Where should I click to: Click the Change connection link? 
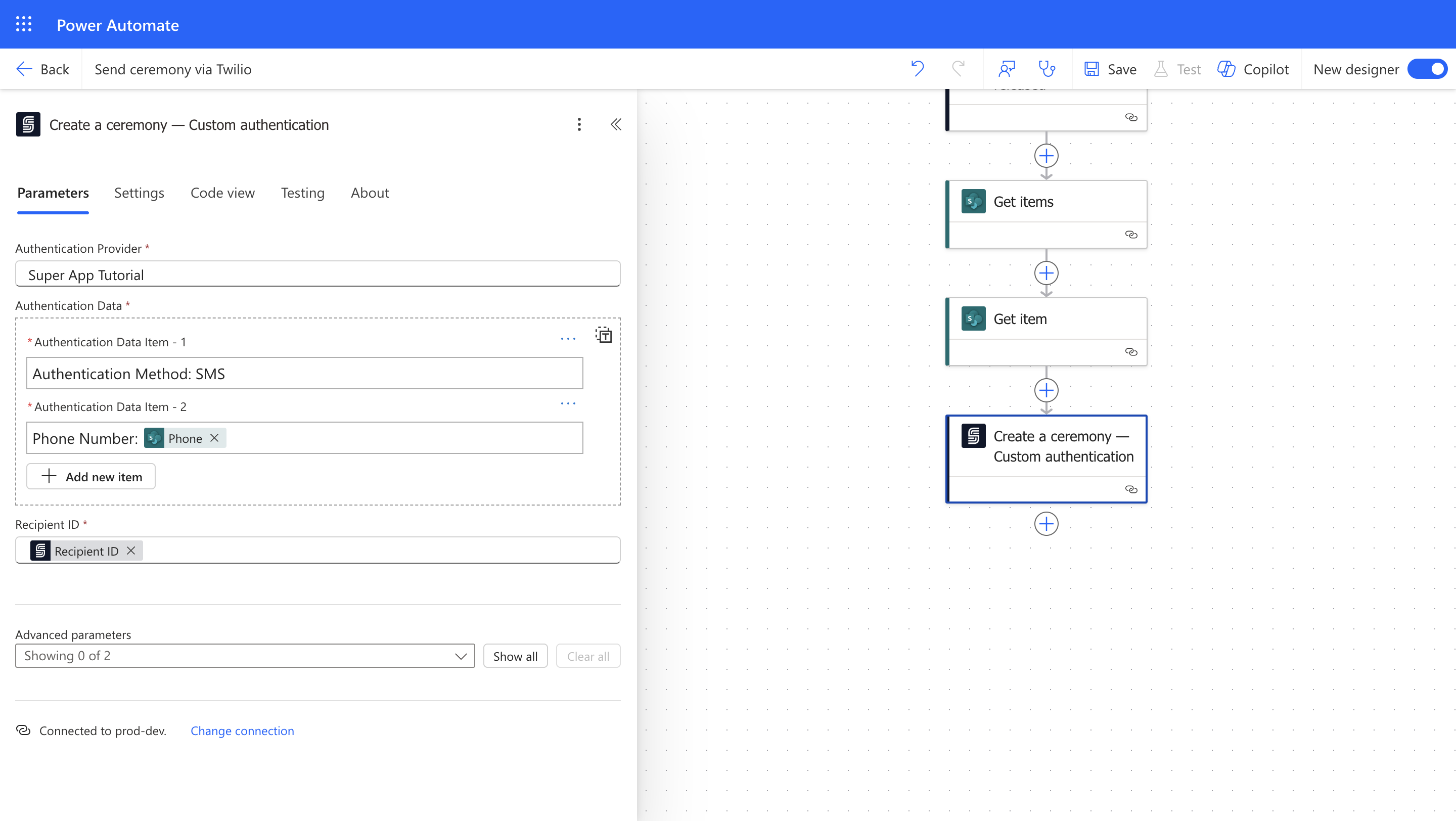click(x=242, y=731)
